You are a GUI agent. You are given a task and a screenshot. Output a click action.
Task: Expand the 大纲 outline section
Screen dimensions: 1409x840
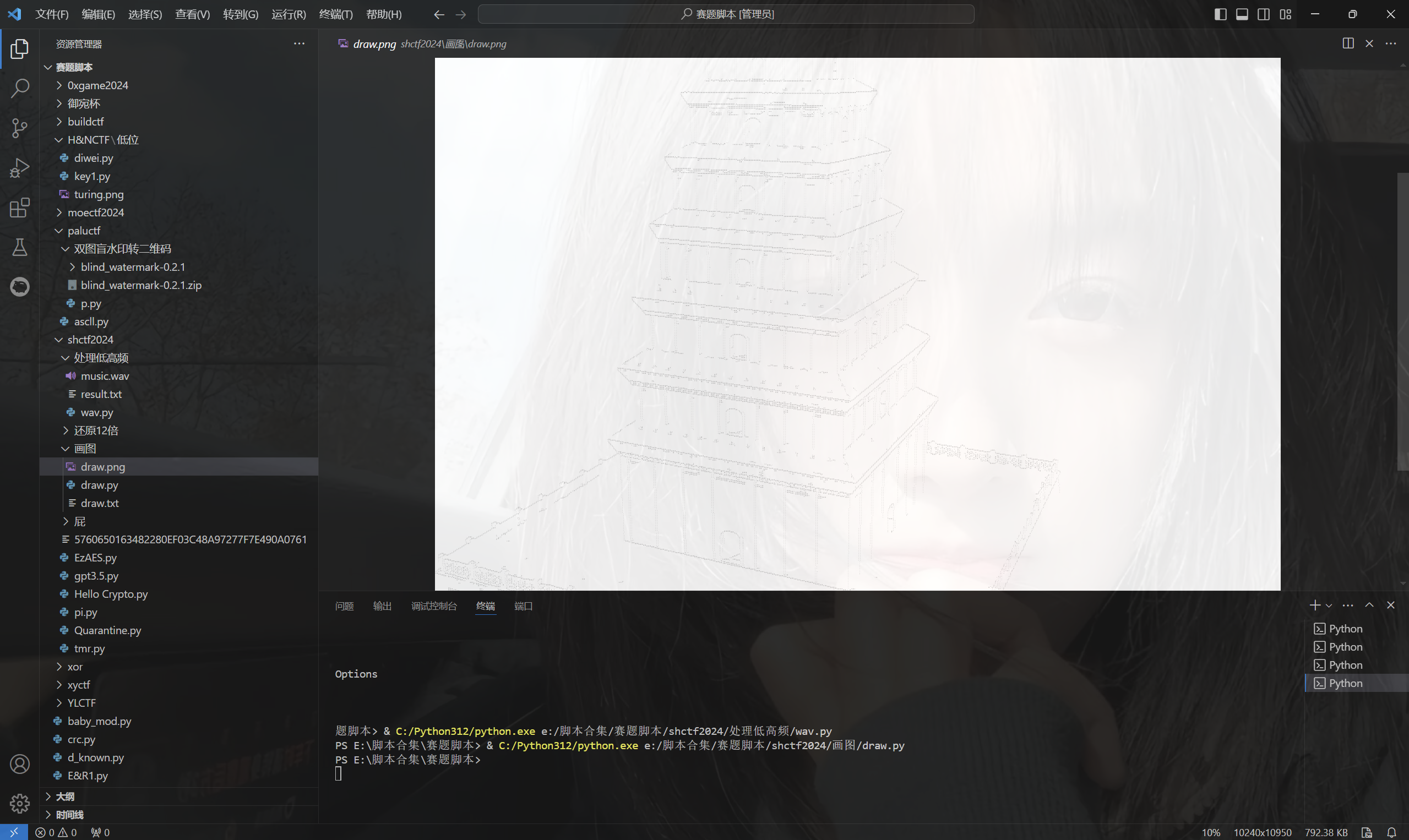click(x=178, y=797)
